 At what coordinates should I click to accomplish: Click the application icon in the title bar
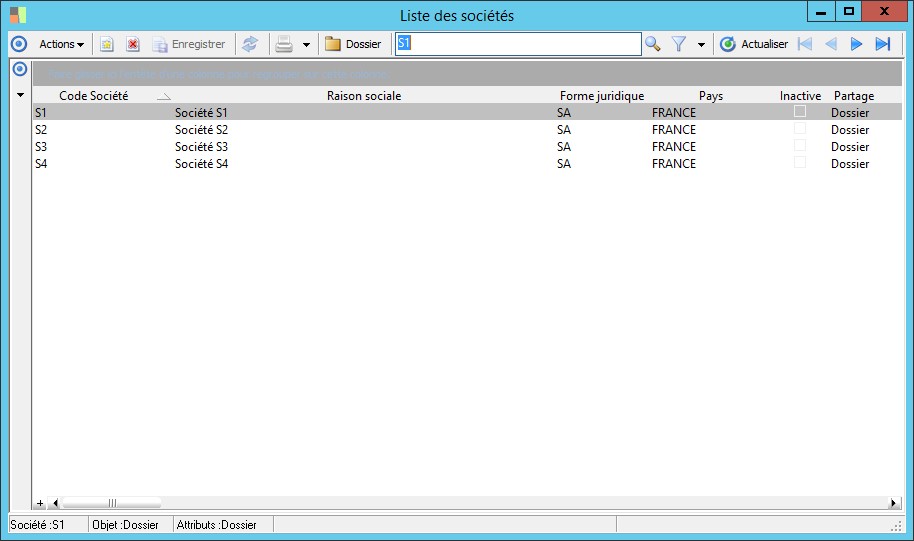click(x=18, y=15)
